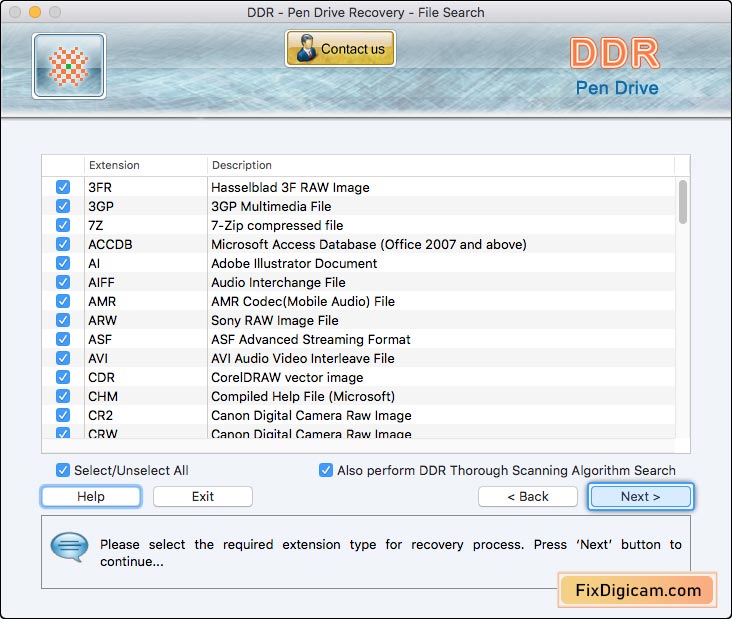The width and height of the screenshot is (732, 619).
Task: Toggle the 7Z extension checkbox
Action: (63, 225)
